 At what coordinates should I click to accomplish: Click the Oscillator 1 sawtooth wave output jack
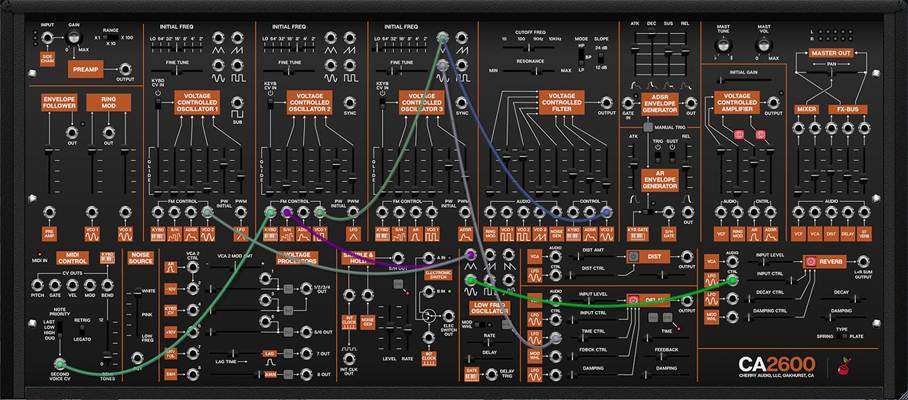tap(237, 38)
